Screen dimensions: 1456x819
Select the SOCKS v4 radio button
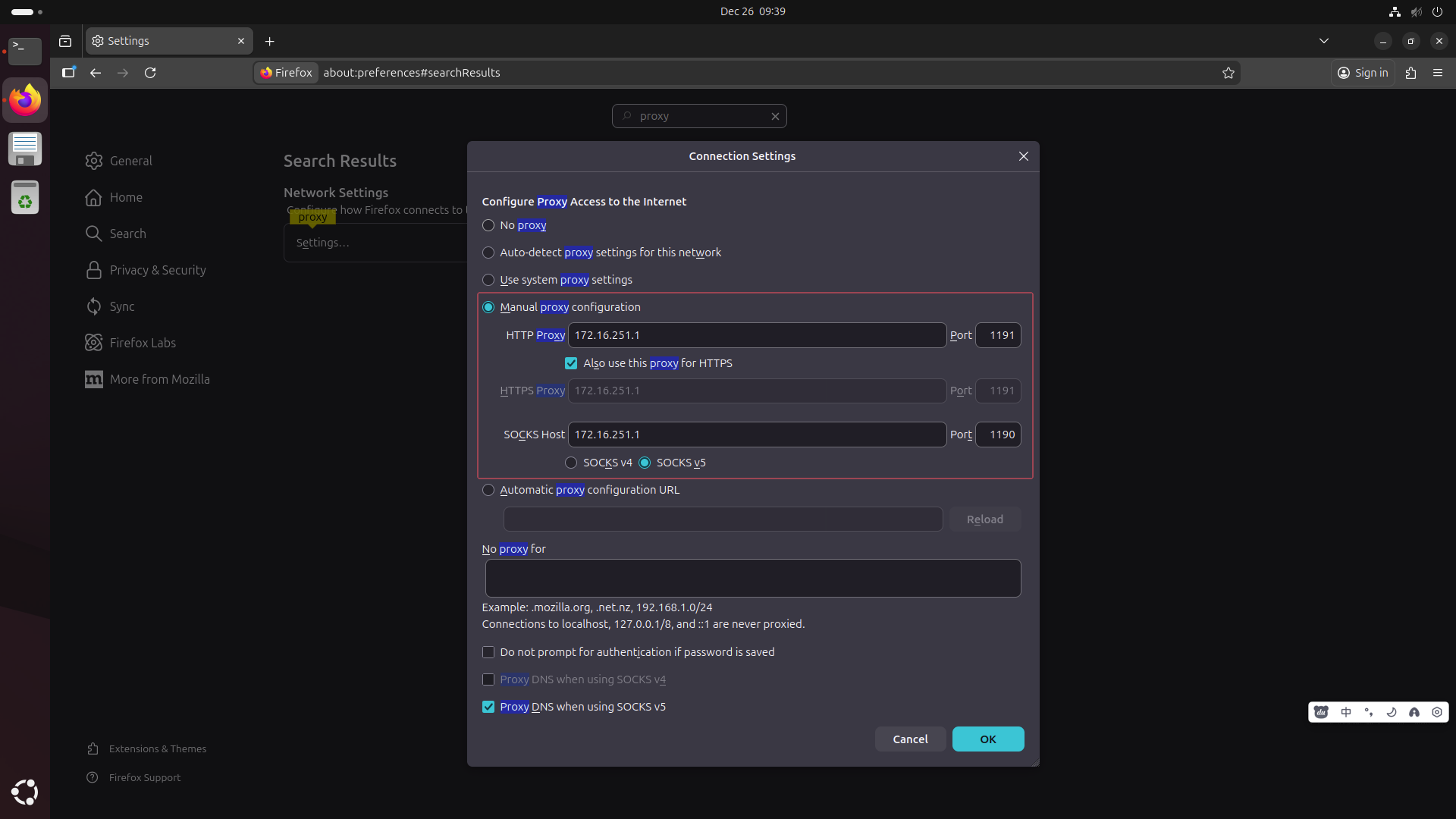(571, 463)
